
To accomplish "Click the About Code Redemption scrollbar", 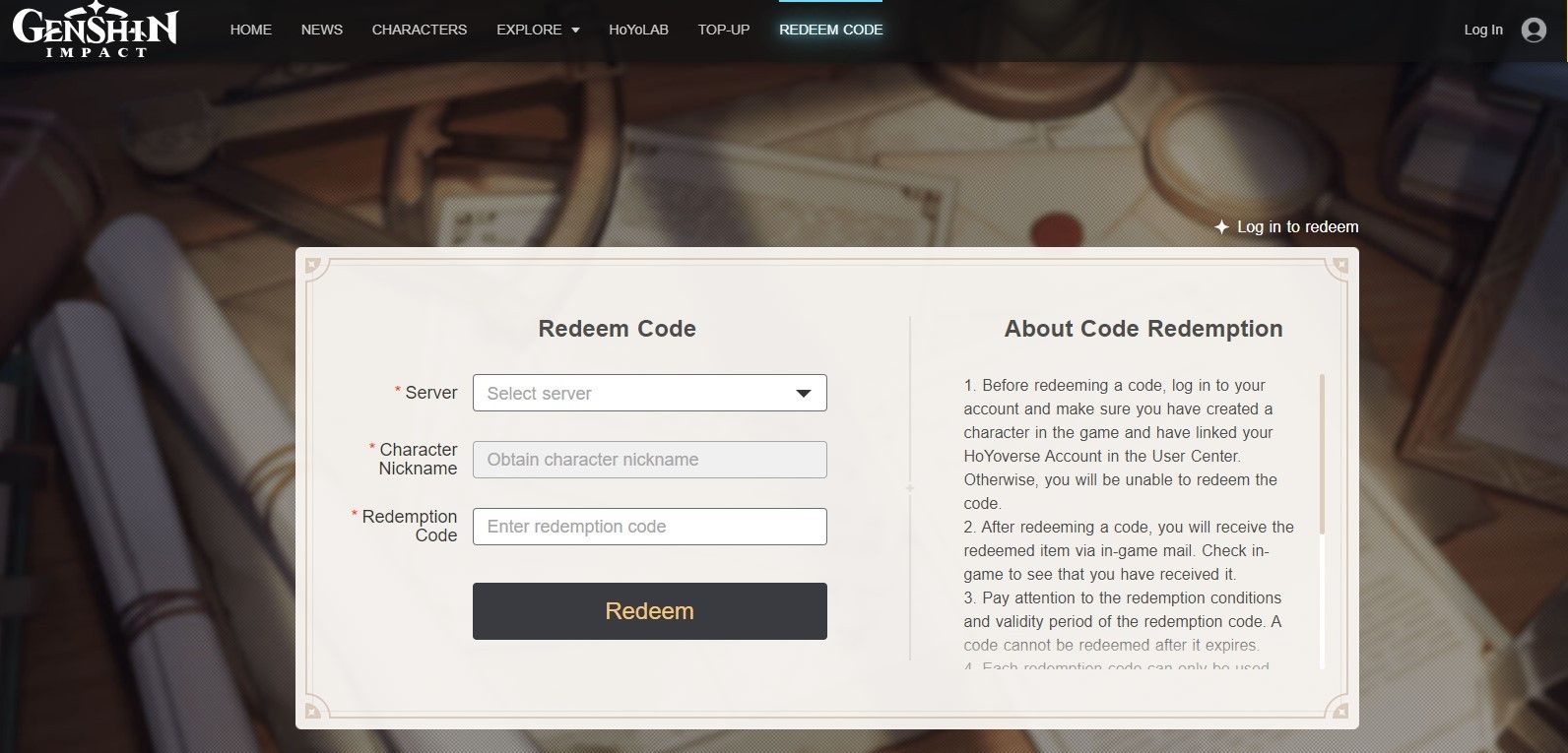I will pyautogui.click(x=1322, y=454).
